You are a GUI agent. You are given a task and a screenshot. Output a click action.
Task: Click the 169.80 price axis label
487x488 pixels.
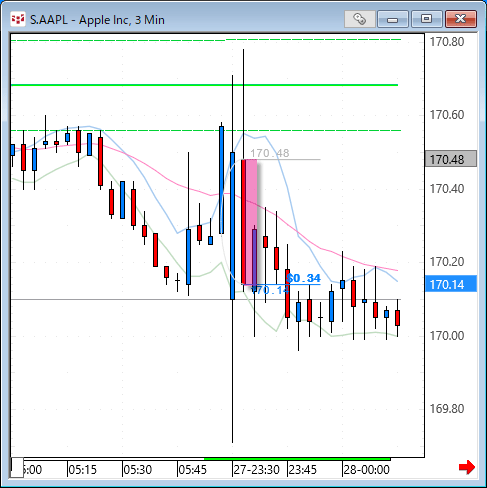tap(447, 409)
